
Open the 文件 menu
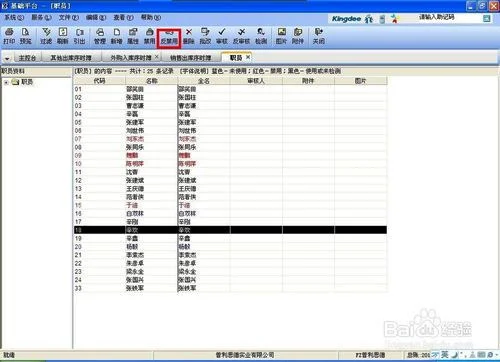[x=69, y=17]
